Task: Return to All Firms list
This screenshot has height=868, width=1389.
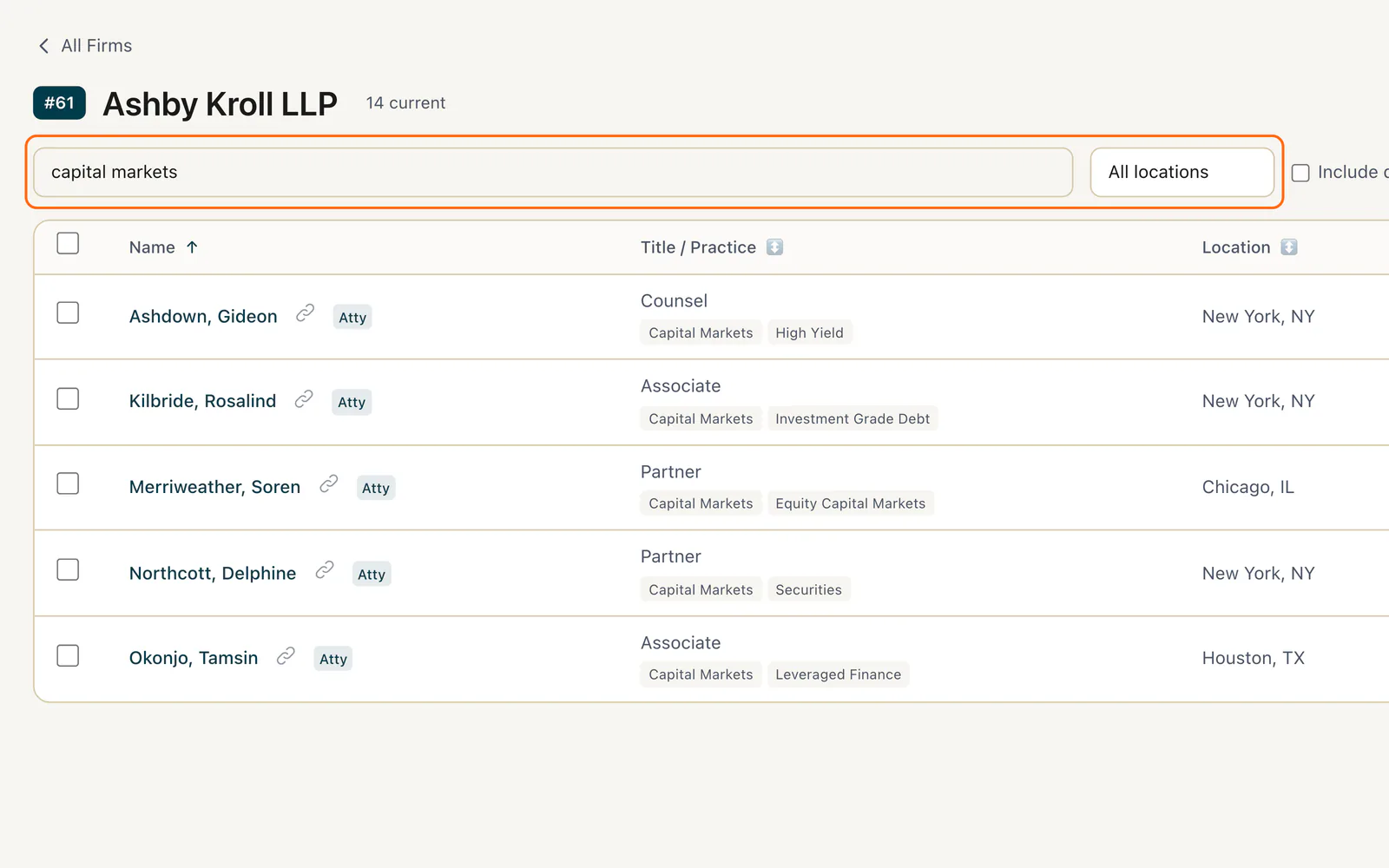Action: click(96, 46)
